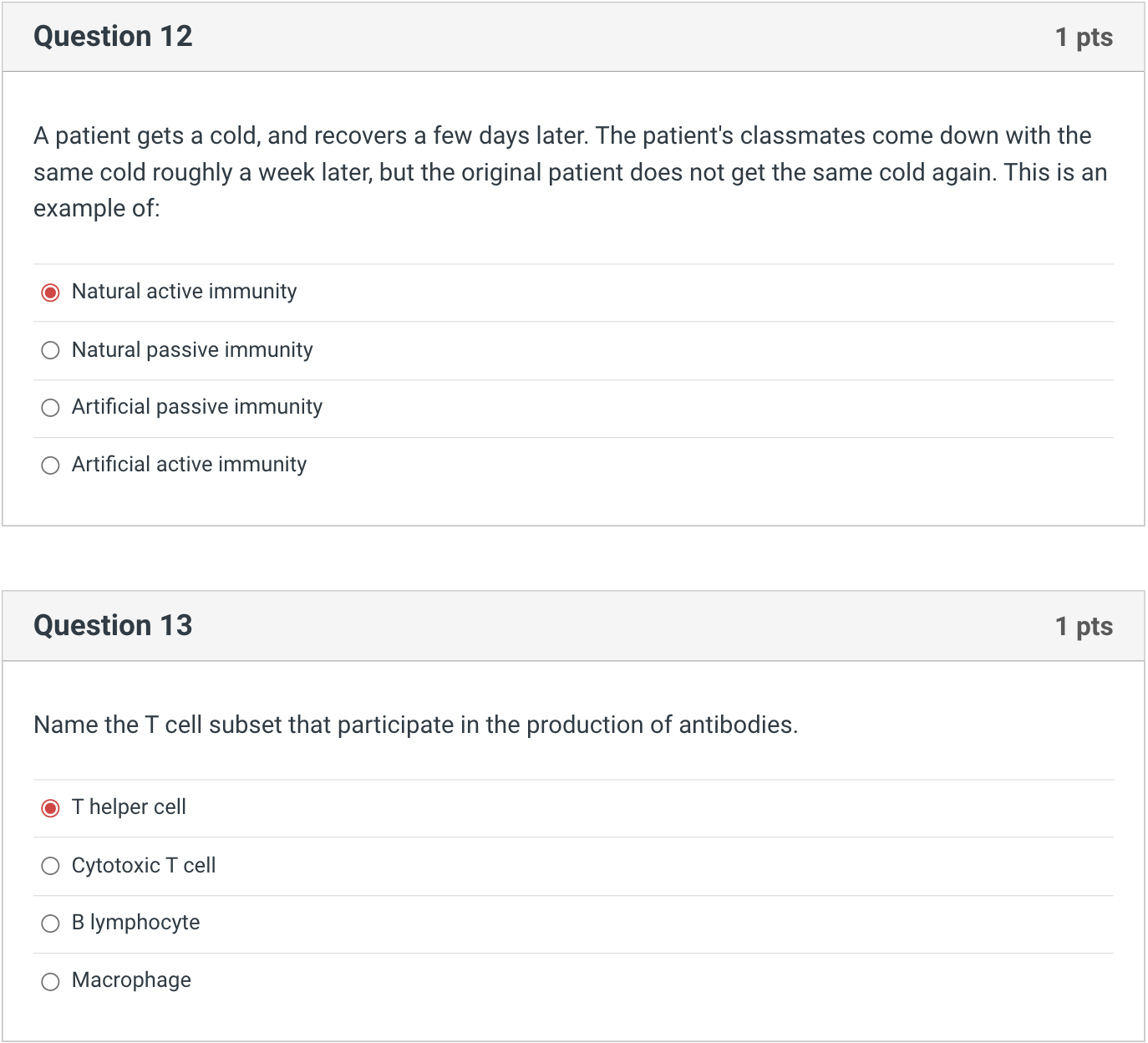Select the Natural active immunity radio button
This screenshot has width=1148, height=1043.
pyautogui.click(x=51, y=293)
